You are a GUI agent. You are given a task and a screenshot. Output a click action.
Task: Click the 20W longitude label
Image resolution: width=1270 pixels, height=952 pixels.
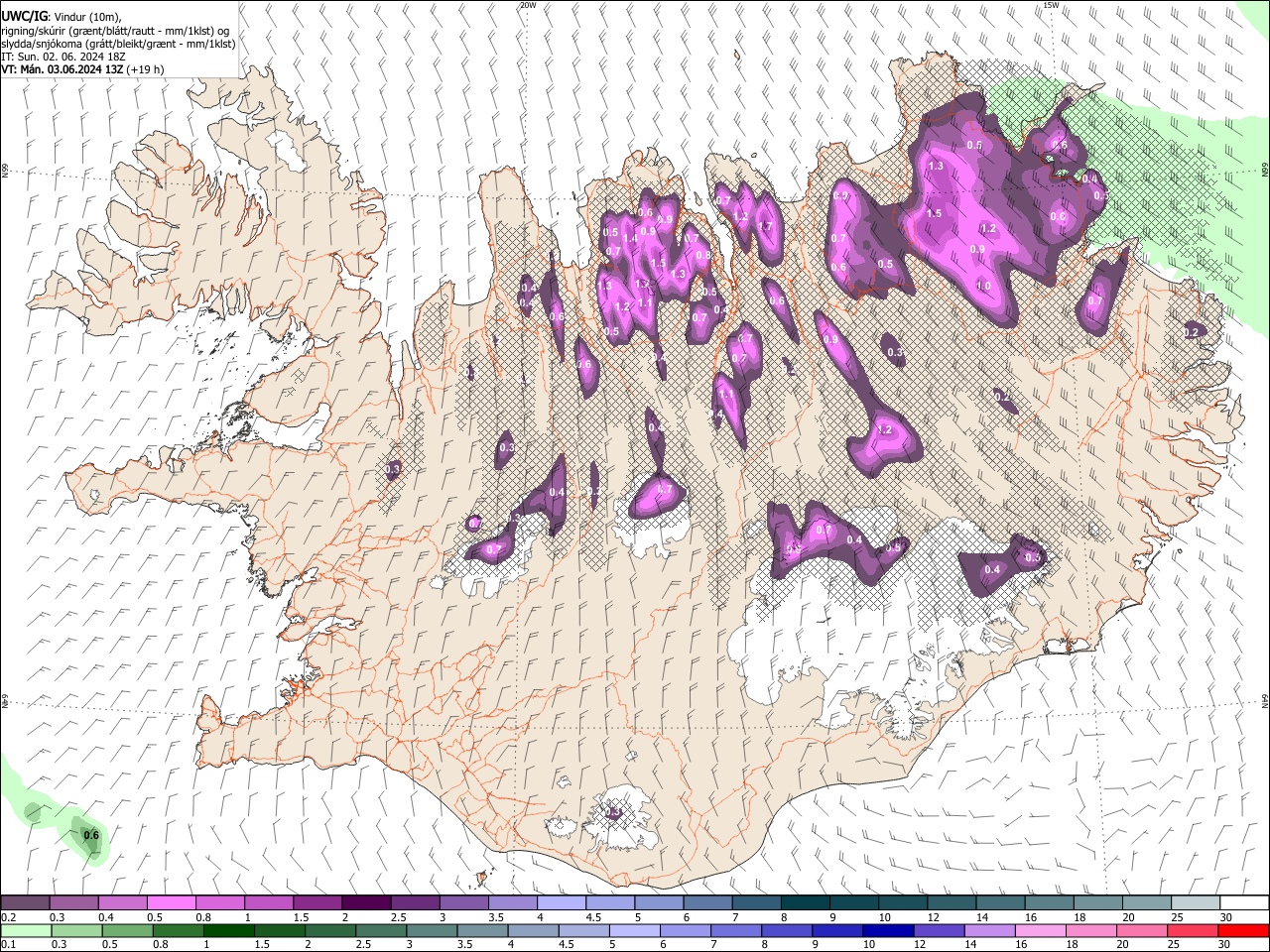coord(528,5)
